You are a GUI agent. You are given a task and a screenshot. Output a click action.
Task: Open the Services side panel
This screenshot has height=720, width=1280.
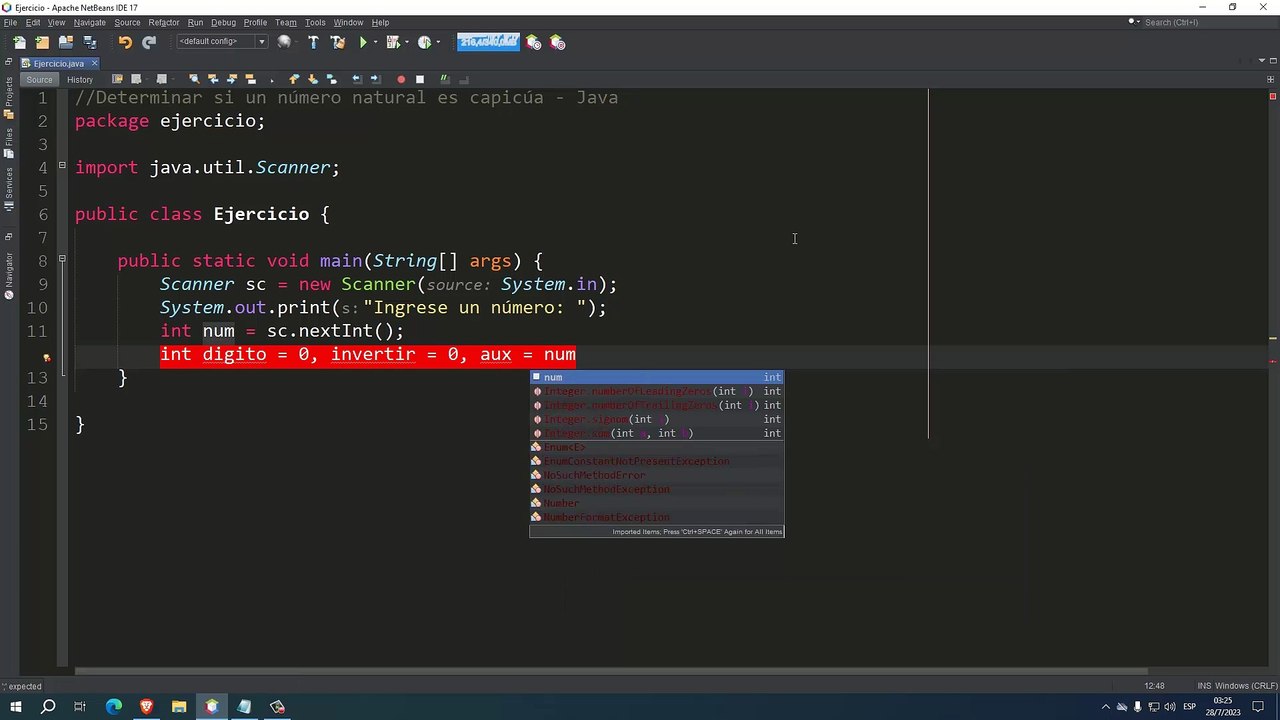[x=9, y=188]
